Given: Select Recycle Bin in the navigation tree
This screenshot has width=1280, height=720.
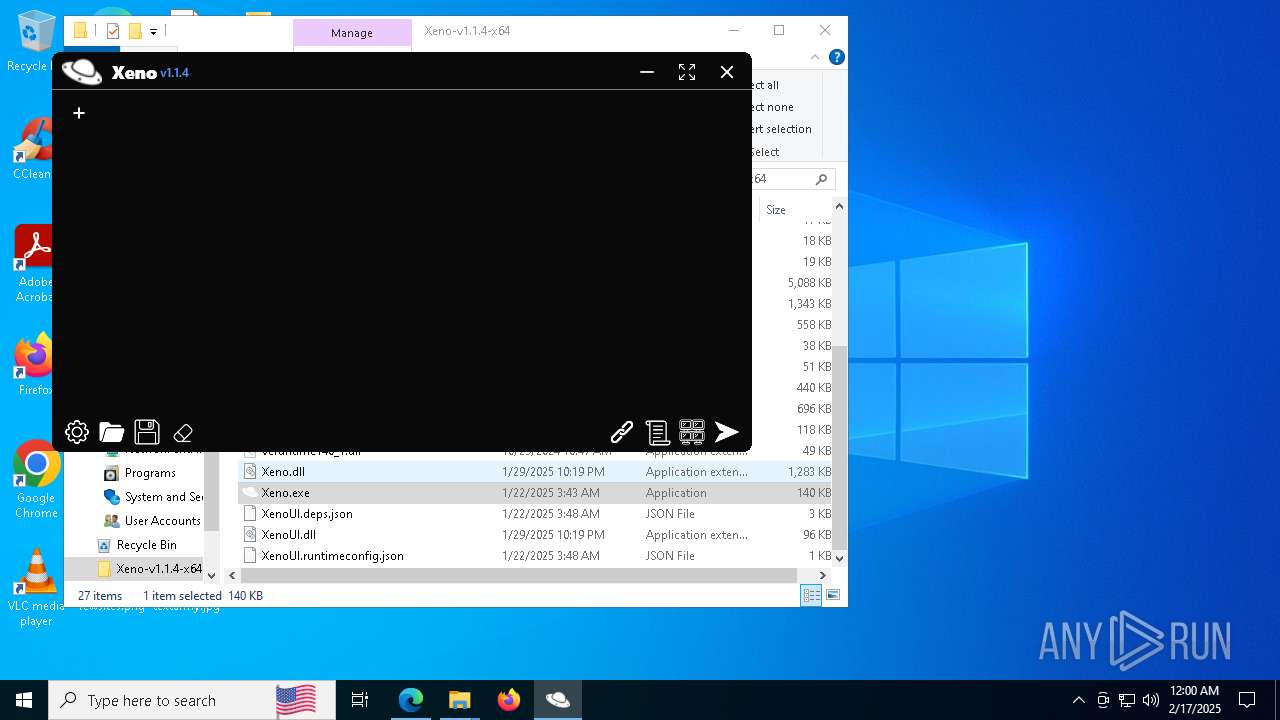Looking at the screenshot, I should pos(137,545).
